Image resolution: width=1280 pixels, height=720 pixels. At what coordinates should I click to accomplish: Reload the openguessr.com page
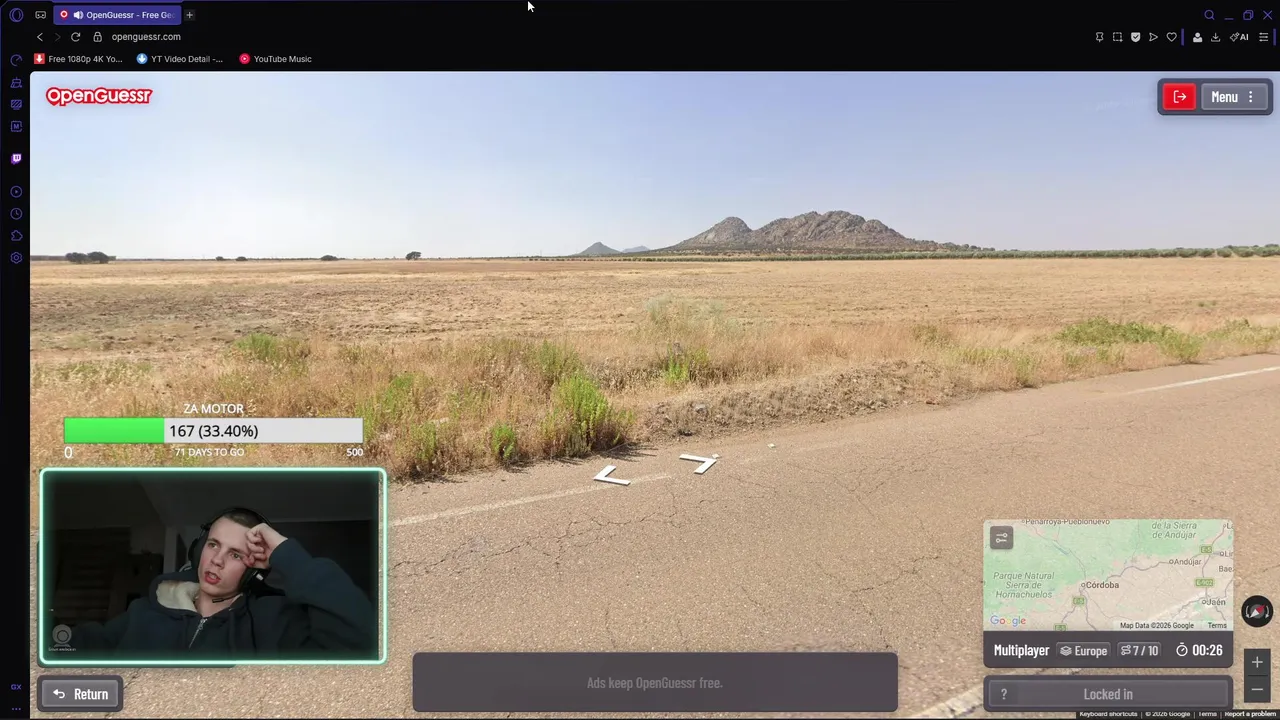(75, 37)
